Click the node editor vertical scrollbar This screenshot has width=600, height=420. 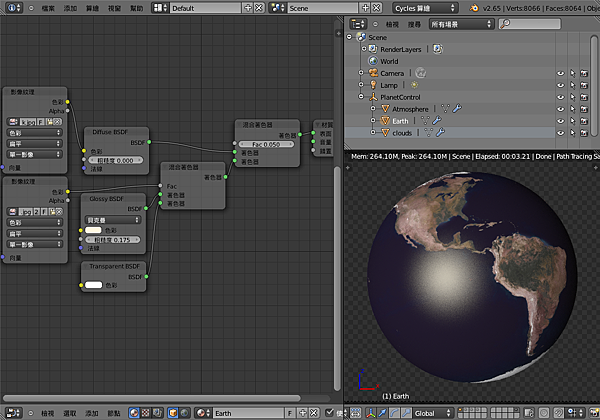pos(337,278)
